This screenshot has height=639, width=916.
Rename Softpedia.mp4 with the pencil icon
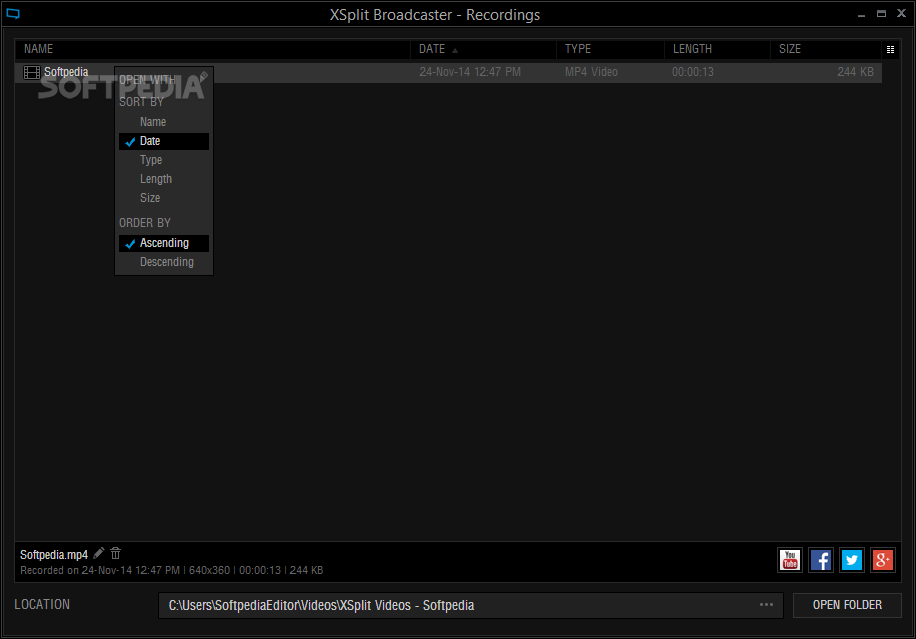(x=99, y=553)
